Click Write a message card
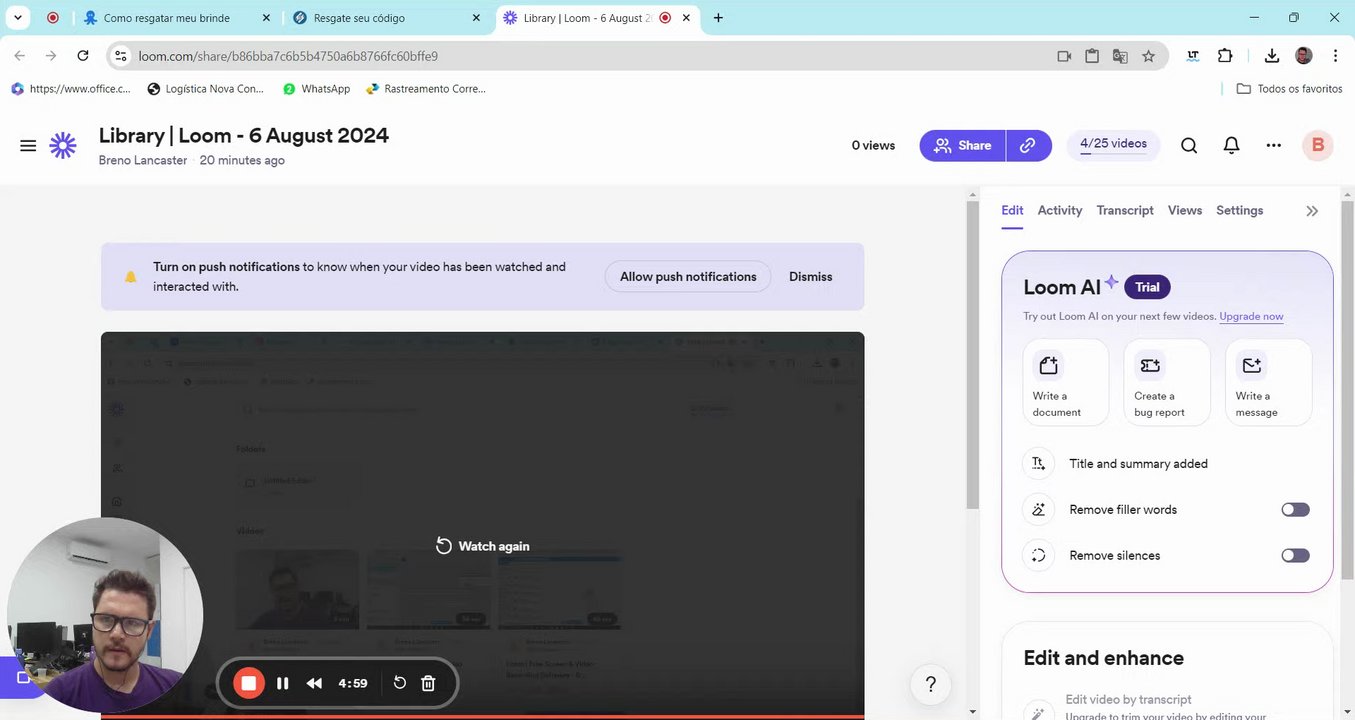The height and width of the screenshot is (720, 1355). [1268, 383]
